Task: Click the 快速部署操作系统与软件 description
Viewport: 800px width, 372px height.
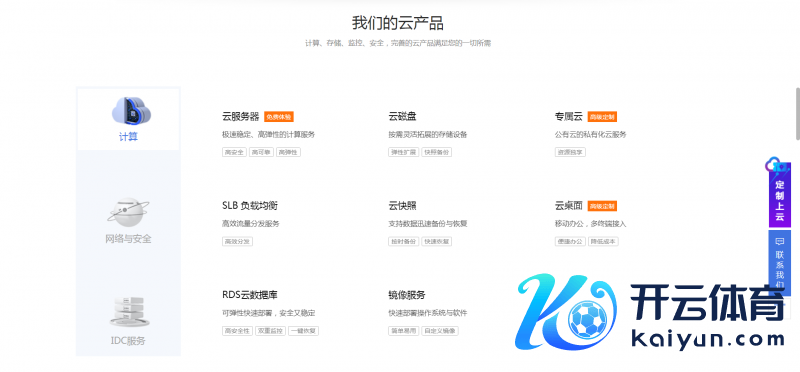Action: click(x=428, y=313)
